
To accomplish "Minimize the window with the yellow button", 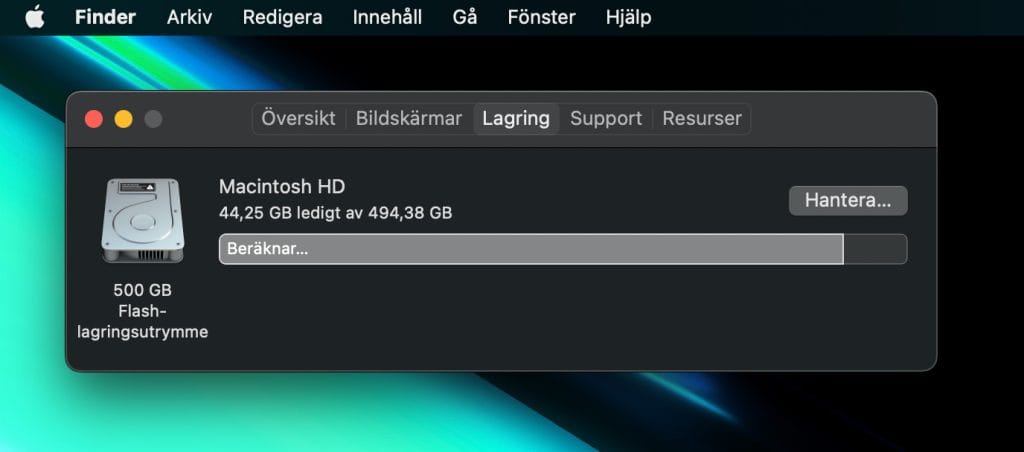I will [x=123, y=119].
